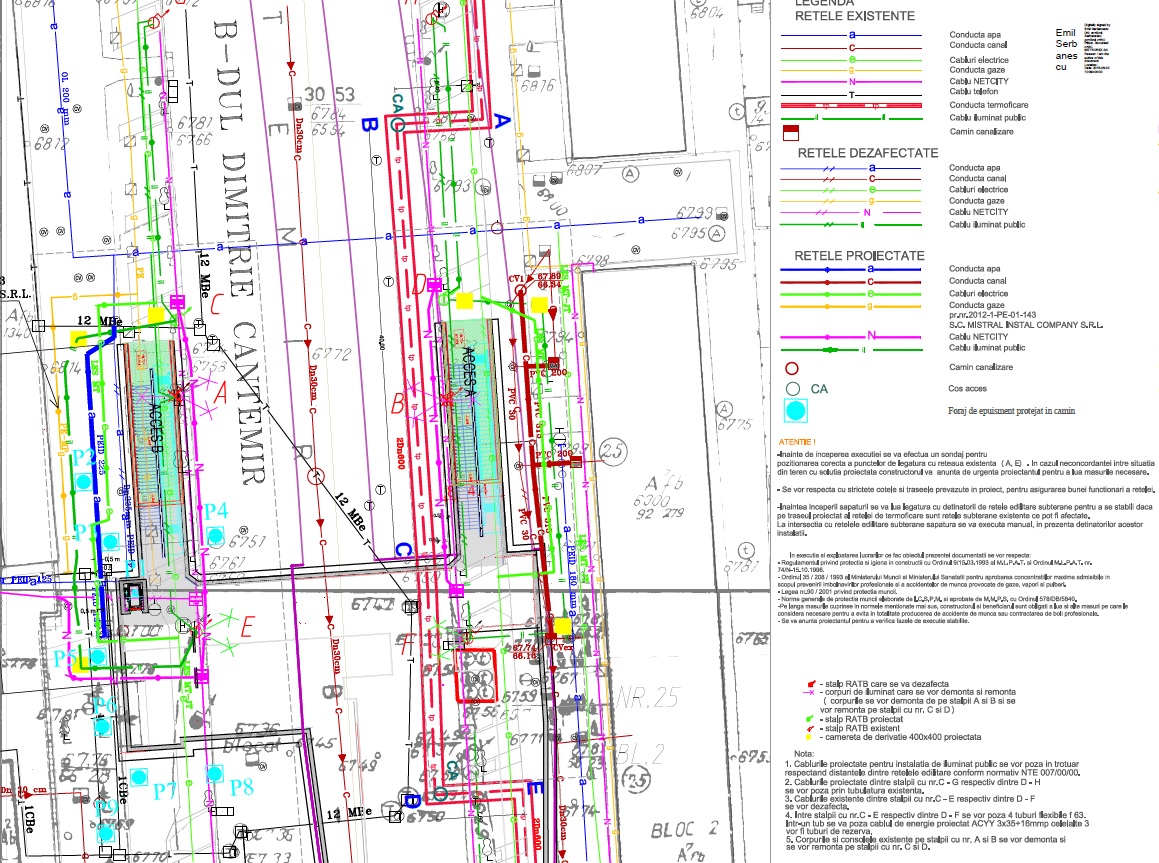Image resolution: width=1159 pixels, height=863 pixels.
Task: Click the cyan drilling marker beside P7
Action: coord(138,777)
